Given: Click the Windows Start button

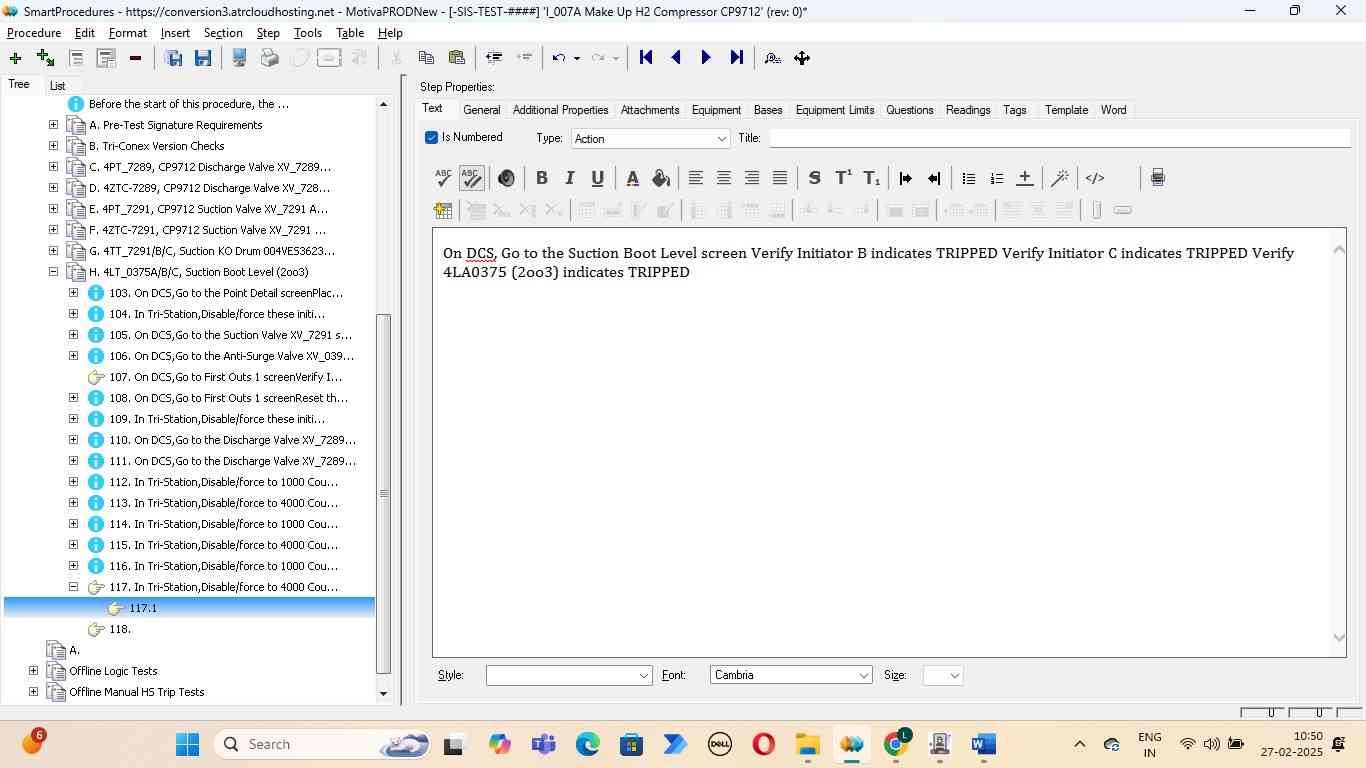Looking at the screenshot, I should (x=187, y=744).
